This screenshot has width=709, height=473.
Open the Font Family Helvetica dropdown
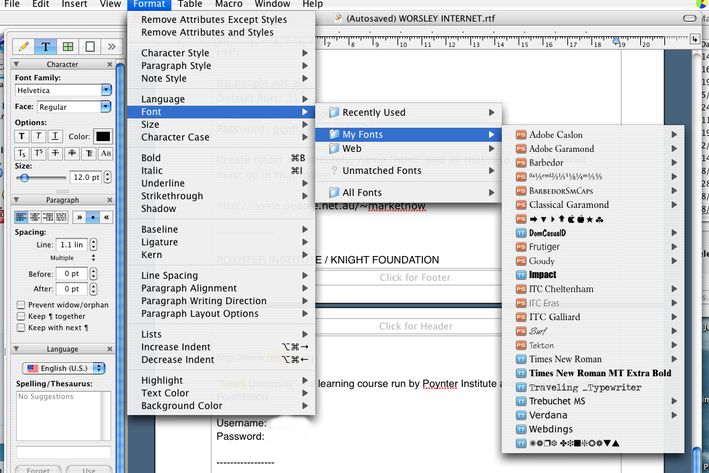pyautogui.click(x=106, y=90)
